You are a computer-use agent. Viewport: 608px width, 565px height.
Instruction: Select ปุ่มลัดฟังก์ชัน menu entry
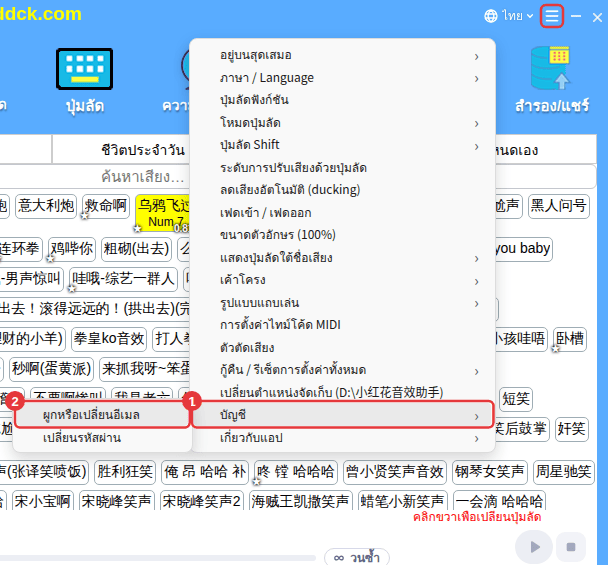[x=342, y=100]
